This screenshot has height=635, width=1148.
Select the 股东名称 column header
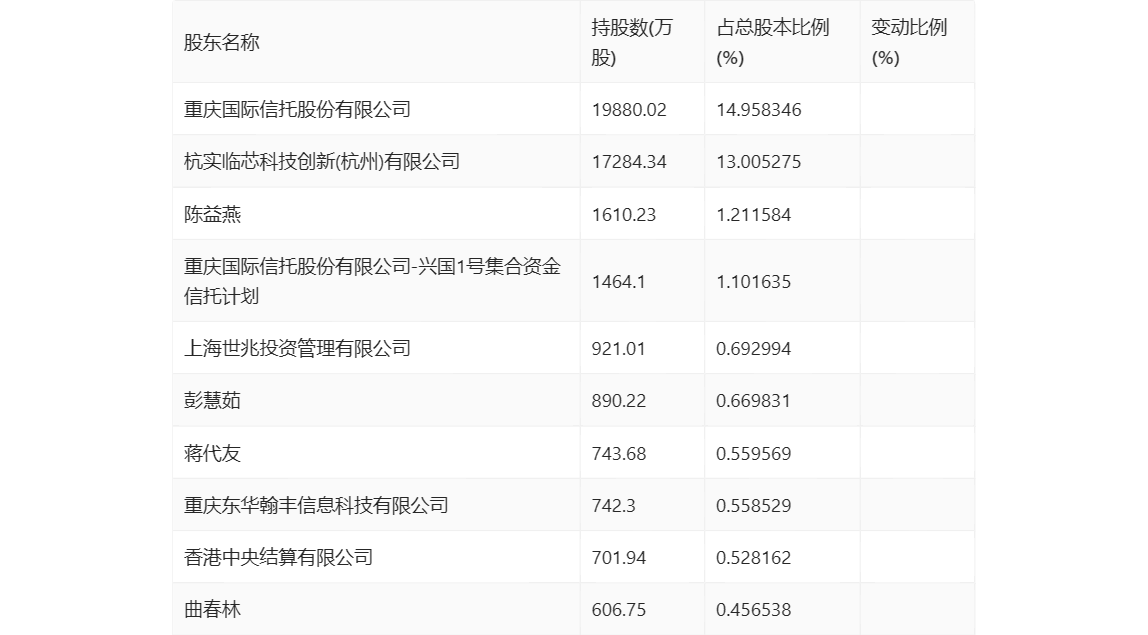tap(221, 42)
